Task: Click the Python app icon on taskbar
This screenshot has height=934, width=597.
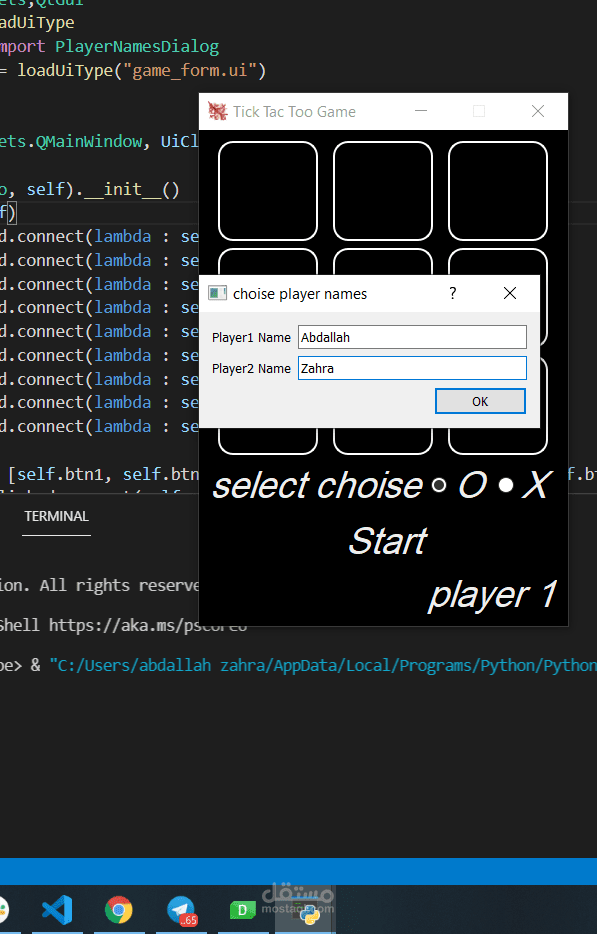Action: coord(310,914)
